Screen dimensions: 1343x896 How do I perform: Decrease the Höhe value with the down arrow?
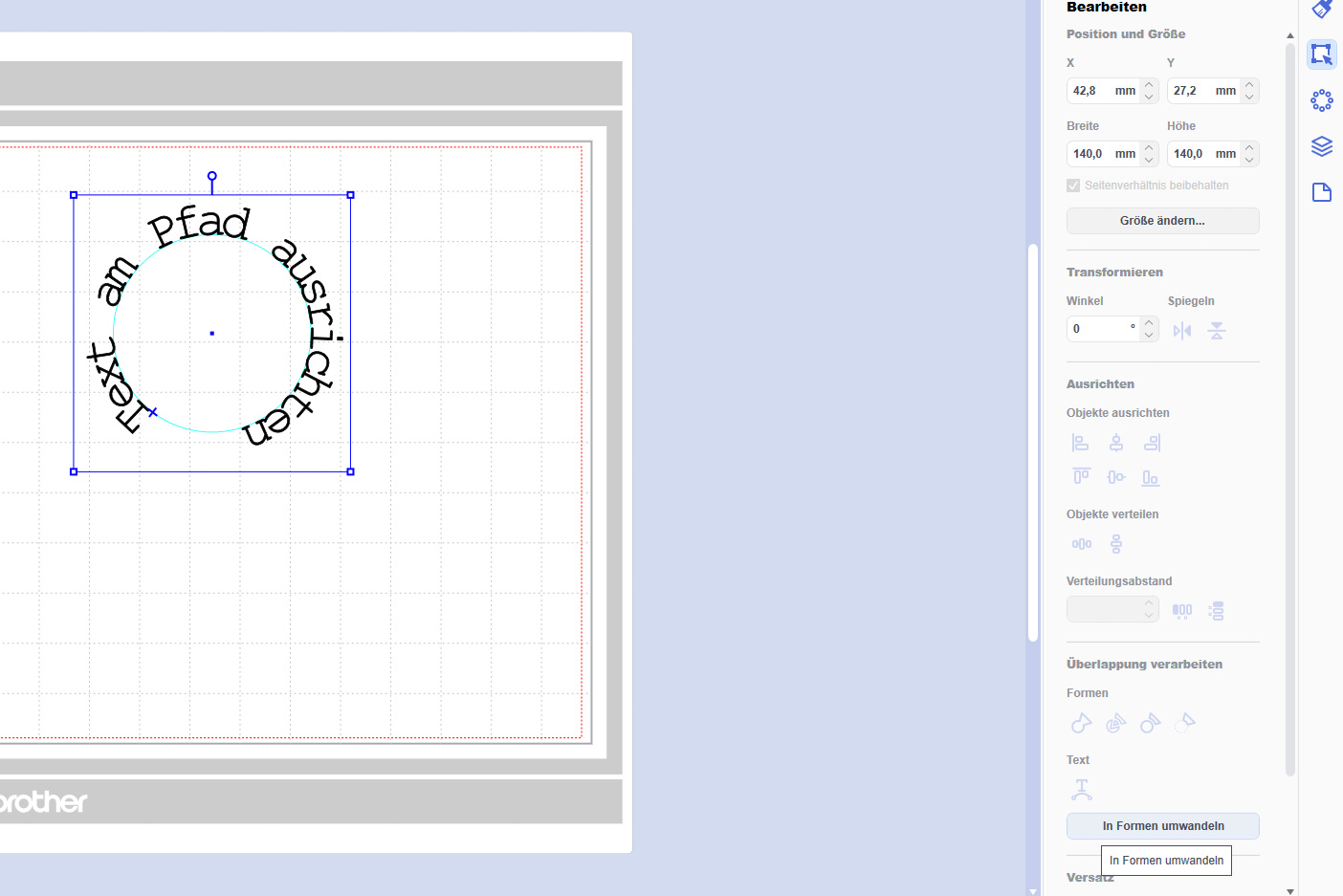[x=1249, y=160]
